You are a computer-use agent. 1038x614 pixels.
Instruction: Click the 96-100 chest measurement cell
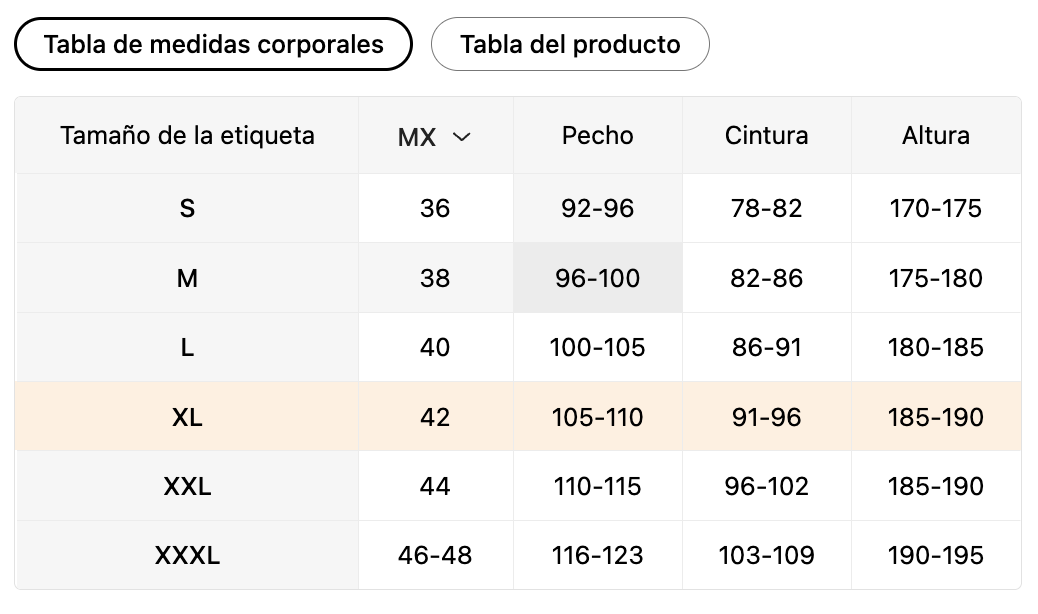point(598,278)
